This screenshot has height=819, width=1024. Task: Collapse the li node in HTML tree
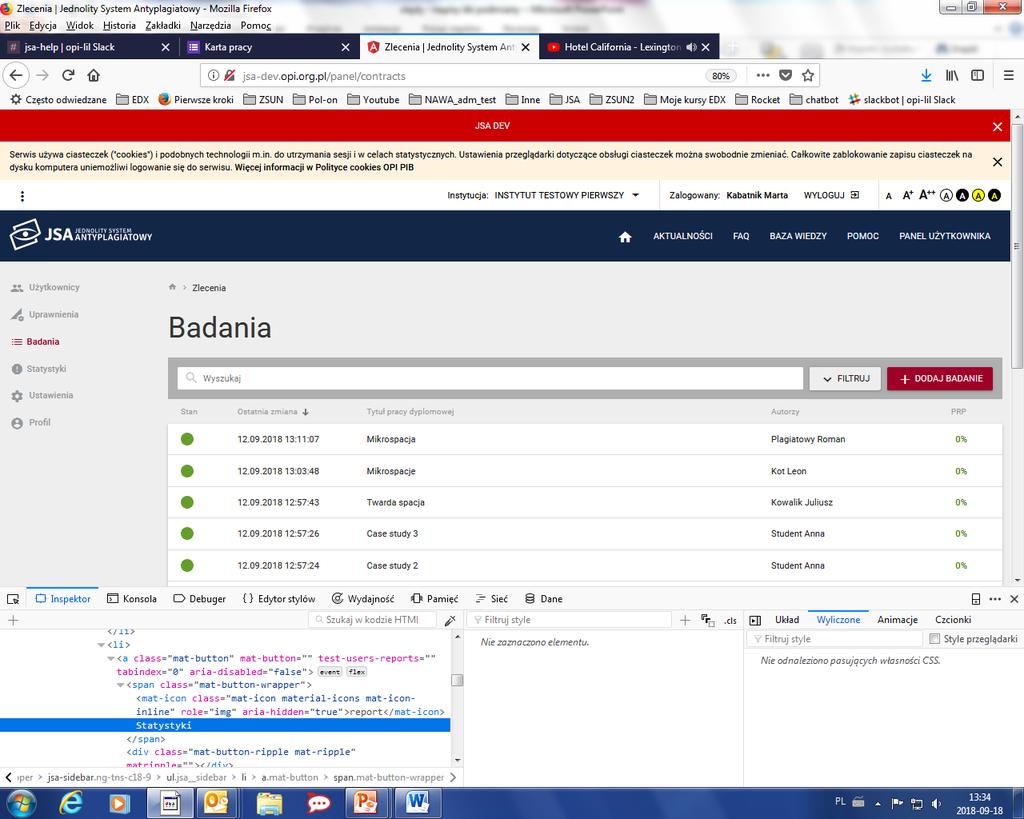(101, 645)
